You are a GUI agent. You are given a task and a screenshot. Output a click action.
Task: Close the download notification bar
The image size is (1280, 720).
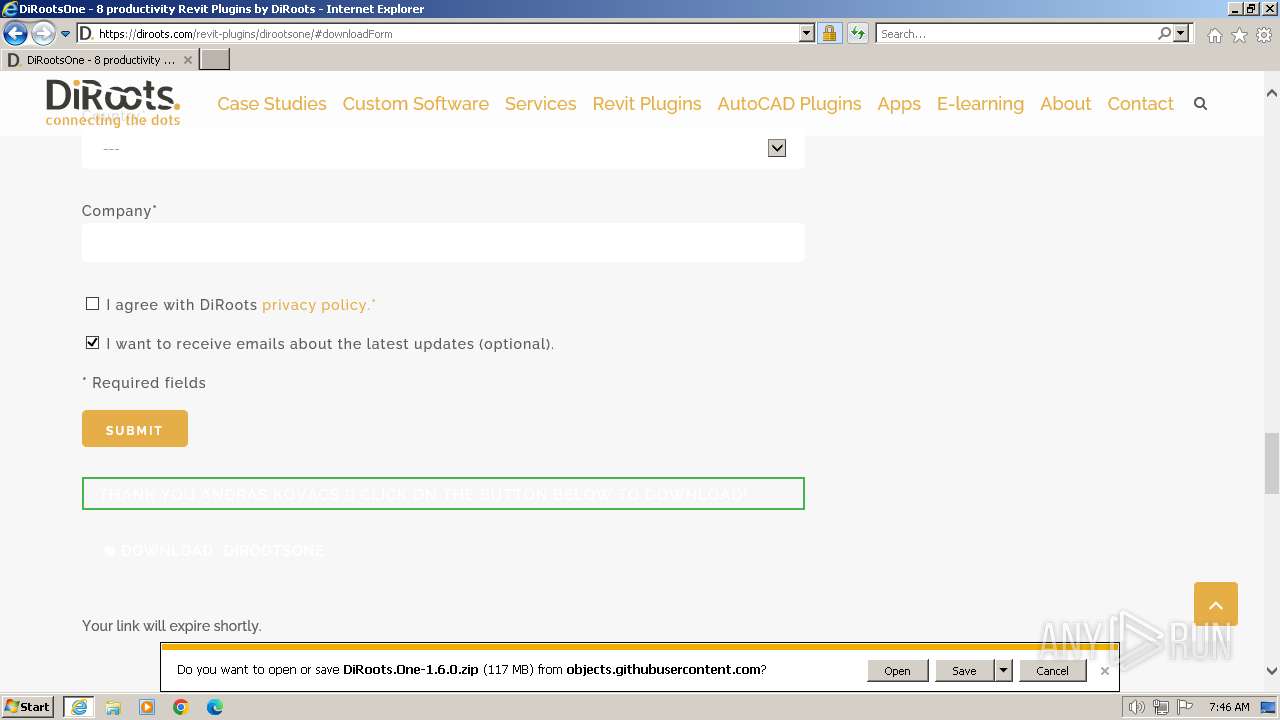pyautogui.click(x=1104, y=671)
